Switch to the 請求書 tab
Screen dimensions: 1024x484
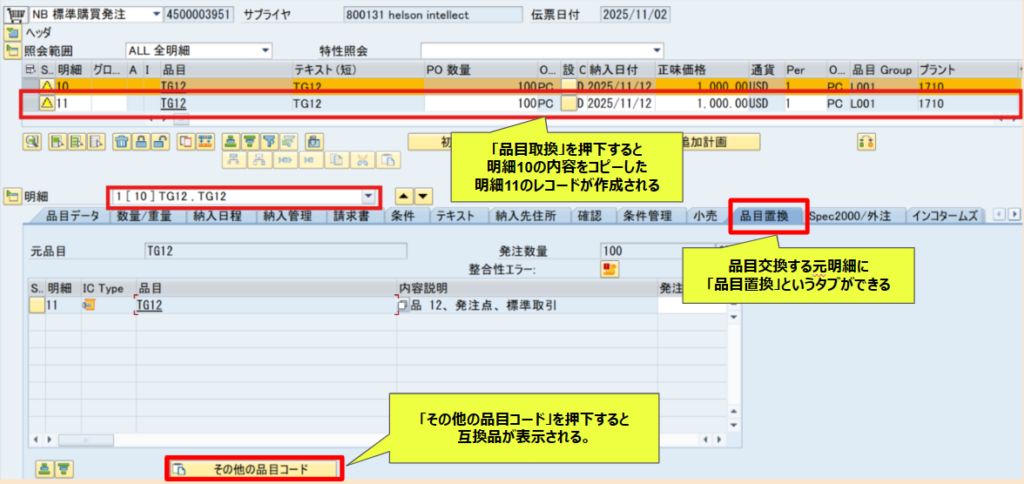pyautogui.click(x=353, y=218)
